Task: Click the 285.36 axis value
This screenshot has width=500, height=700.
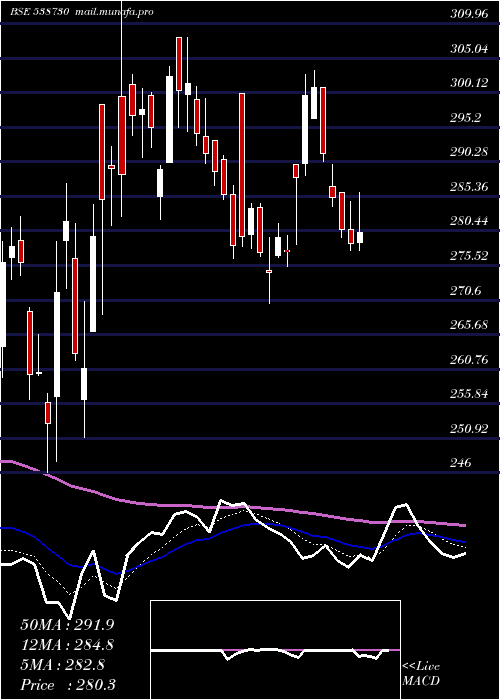Action: tap(469, 186)
